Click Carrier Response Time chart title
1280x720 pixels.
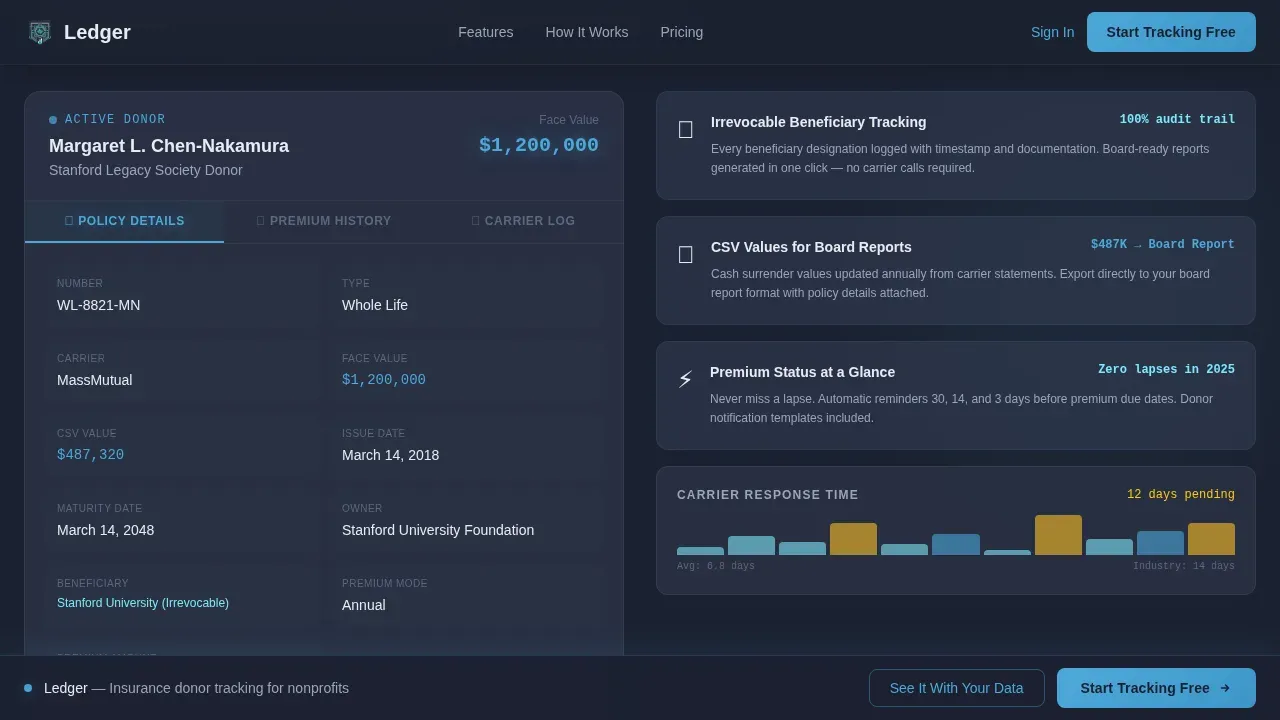(768, 495)
